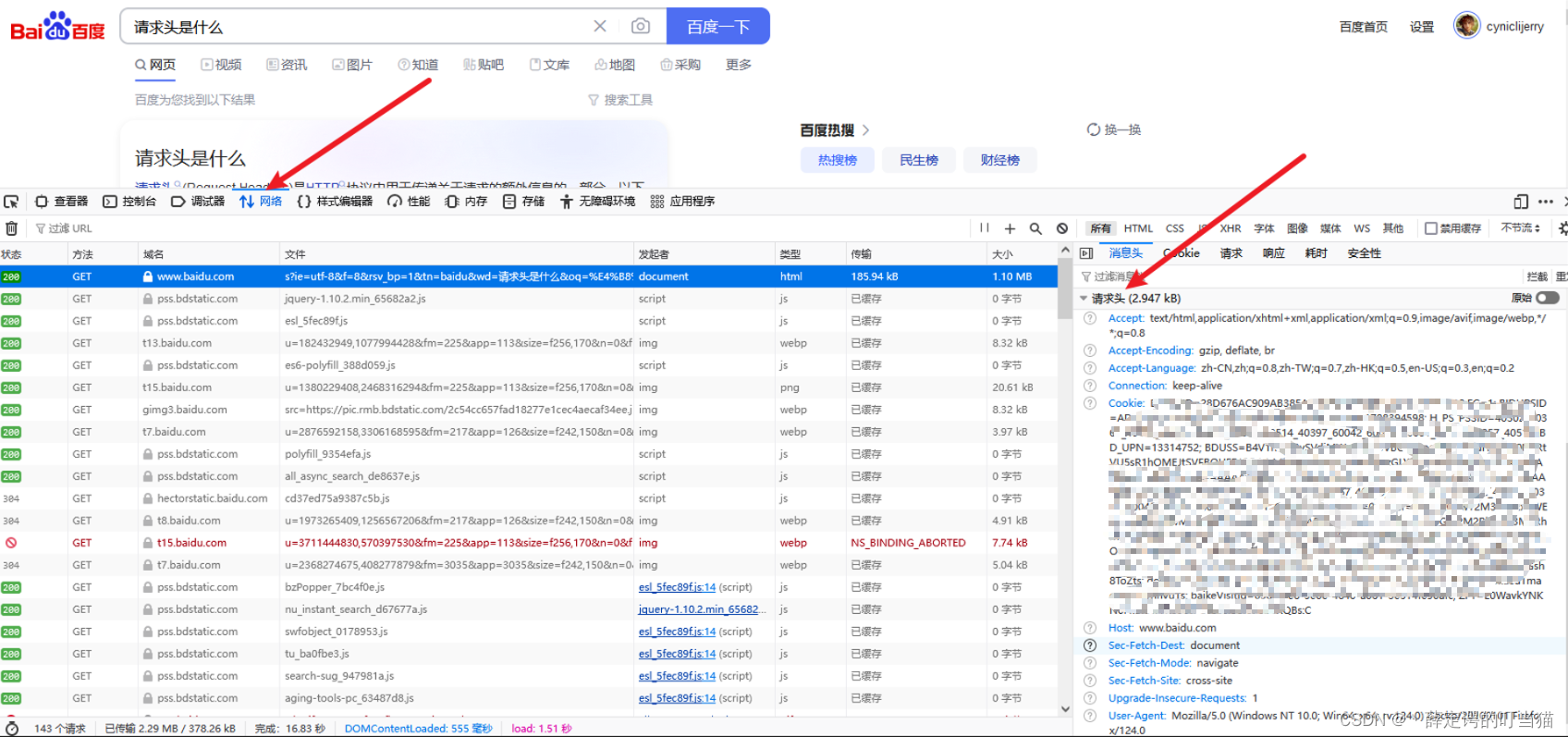Viewport: 1568px width, 737px height.
Task: Toggle the 原始 raw headers switch
Action: pos(1548,298)
